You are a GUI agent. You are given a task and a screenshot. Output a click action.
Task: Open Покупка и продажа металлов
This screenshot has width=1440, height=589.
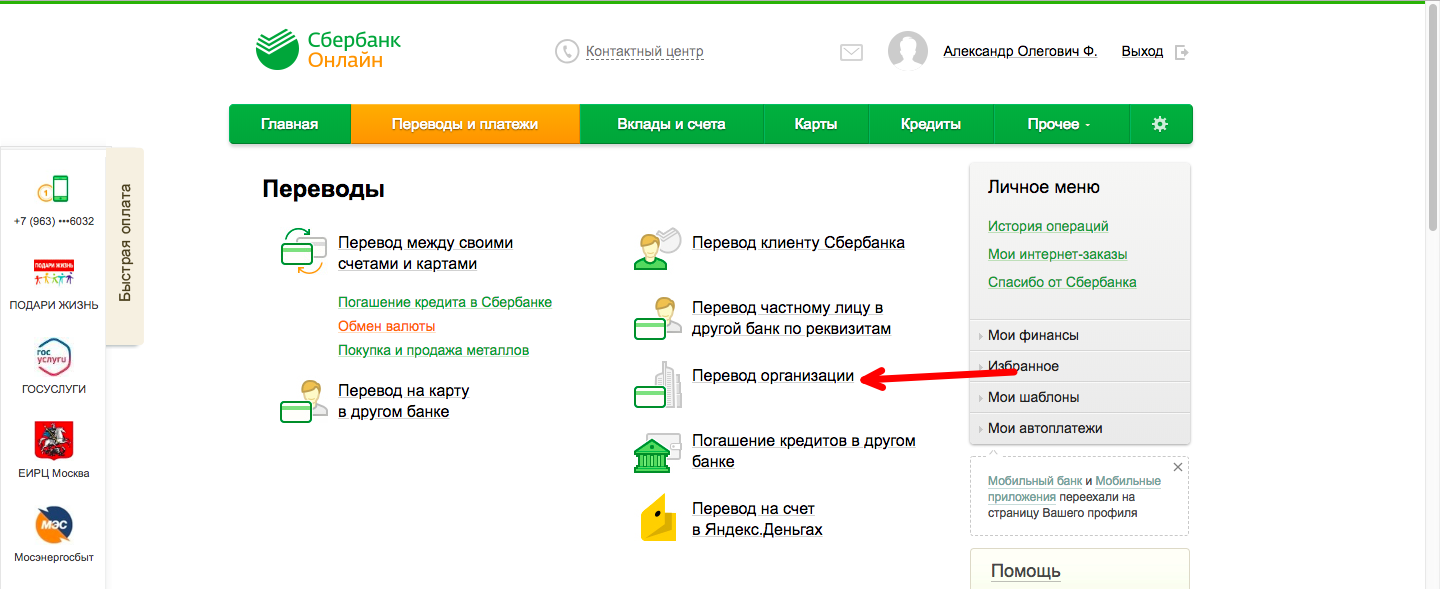pos(434,350)
